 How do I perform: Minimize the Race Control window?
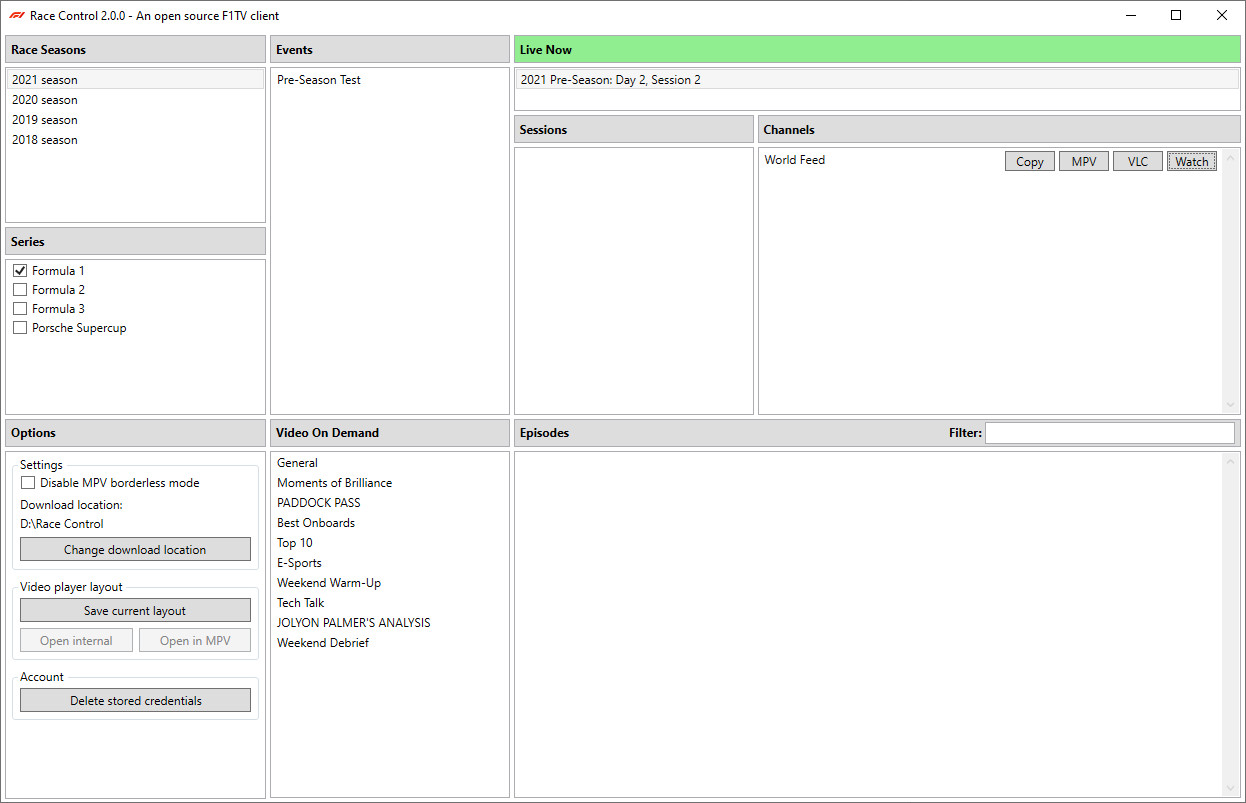coord(1131,15)
